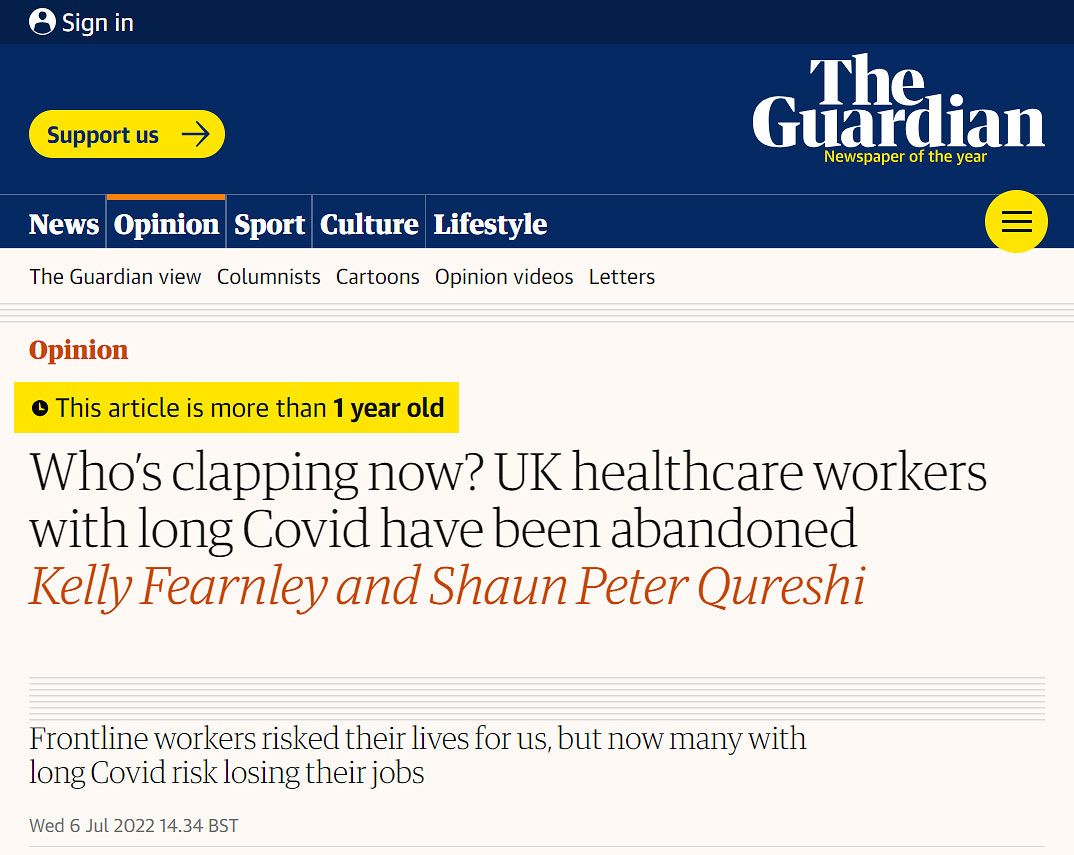This screenshot has width=1074, height=855.
Task: Click The Guardian logo
Action: [898, 101]
